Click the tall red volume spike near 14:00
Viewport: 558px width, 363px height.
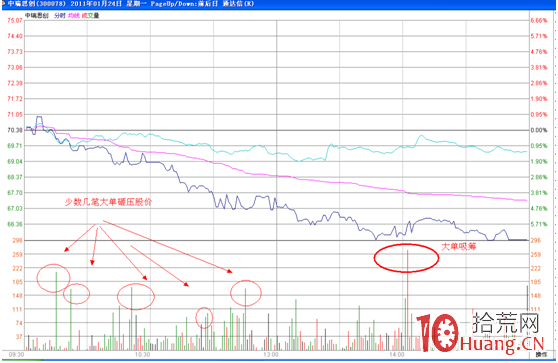tap(407, 300)
